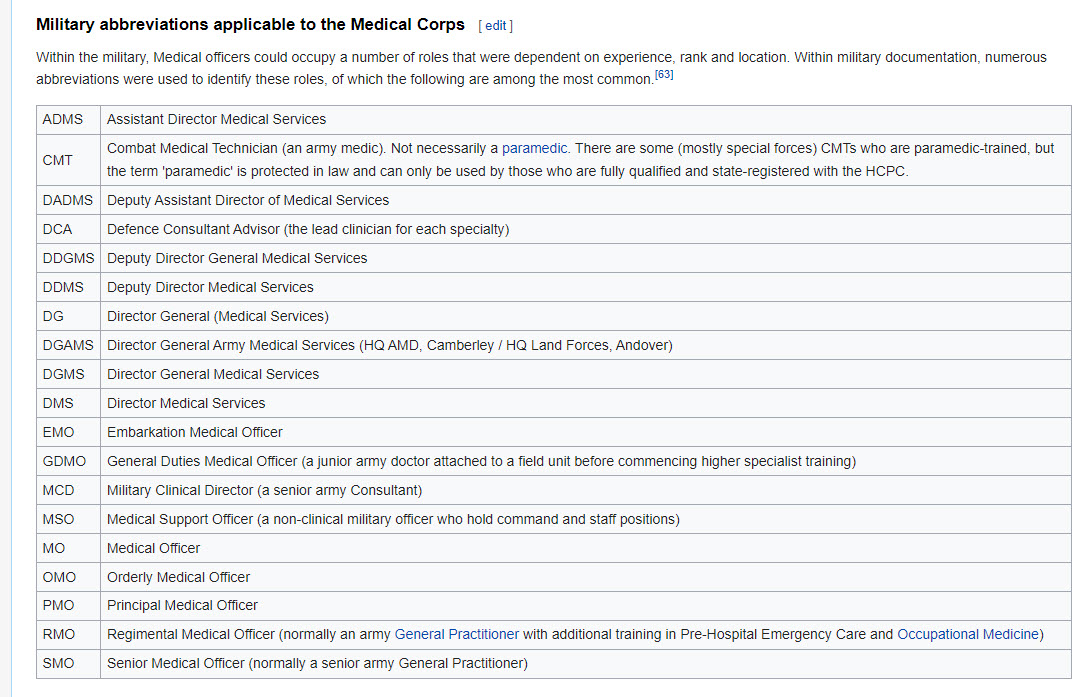The image size is (1088, 697).
Task: Click the CMT abbreviation cell
Action: (58, 160)
